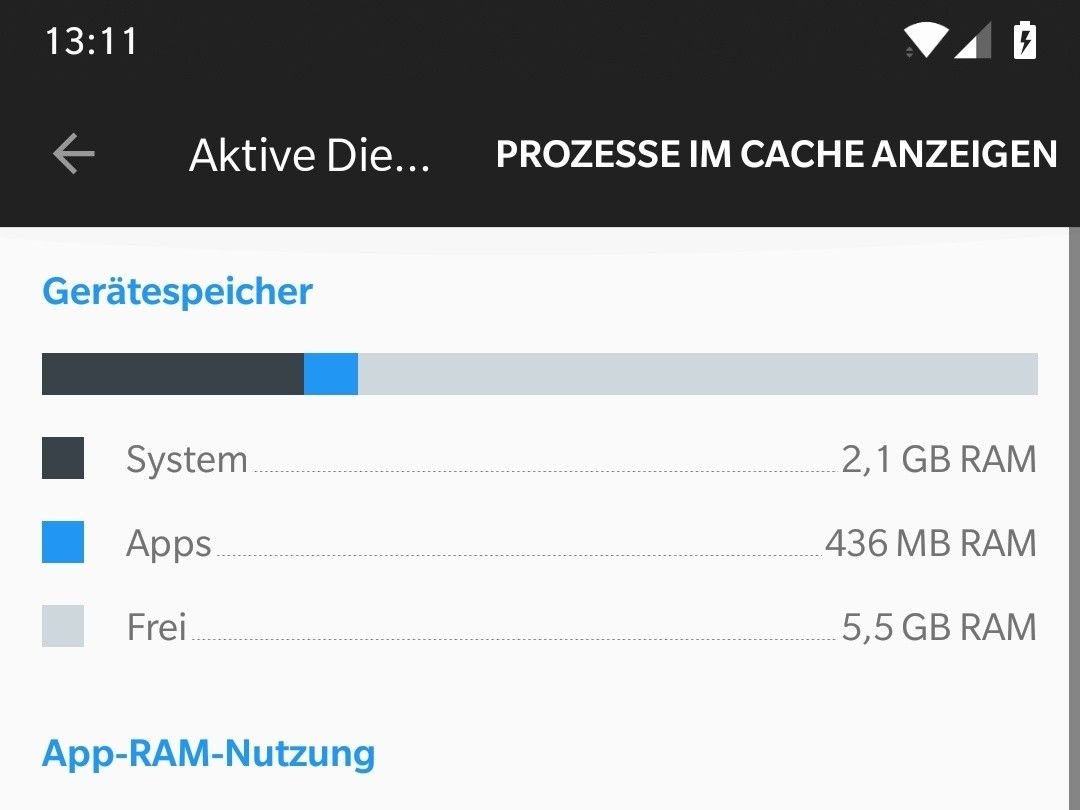
Task: Tap the 2,1 GB RAM value
Action: coord(939,459)
